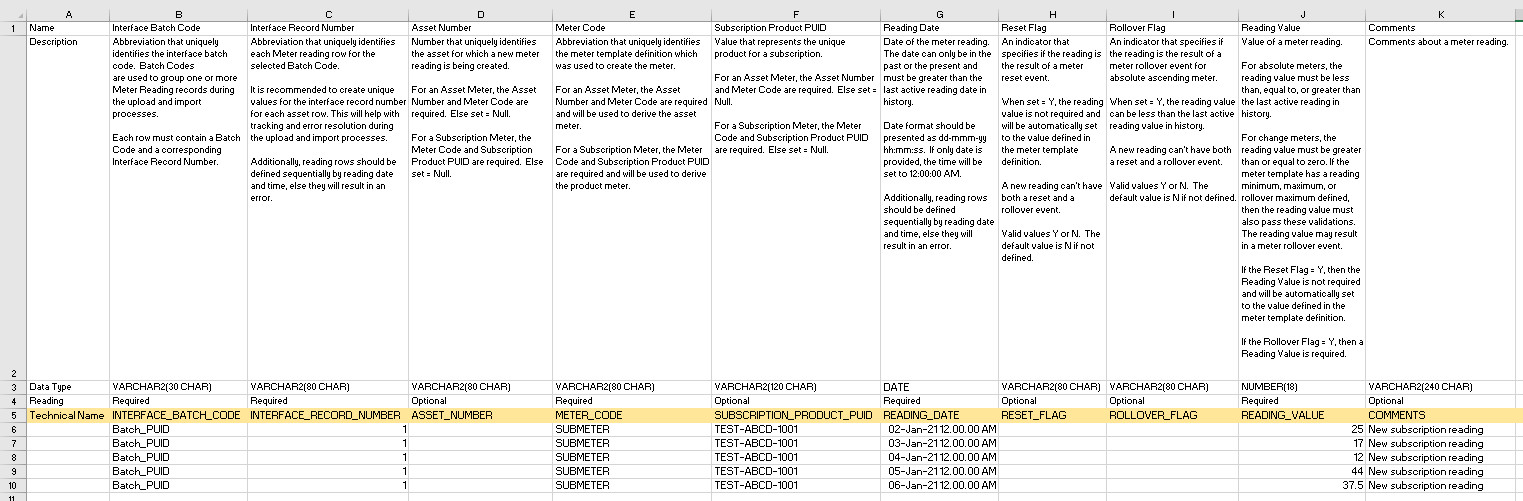
Task: Select row 10 header number
Action: point(13,485)
